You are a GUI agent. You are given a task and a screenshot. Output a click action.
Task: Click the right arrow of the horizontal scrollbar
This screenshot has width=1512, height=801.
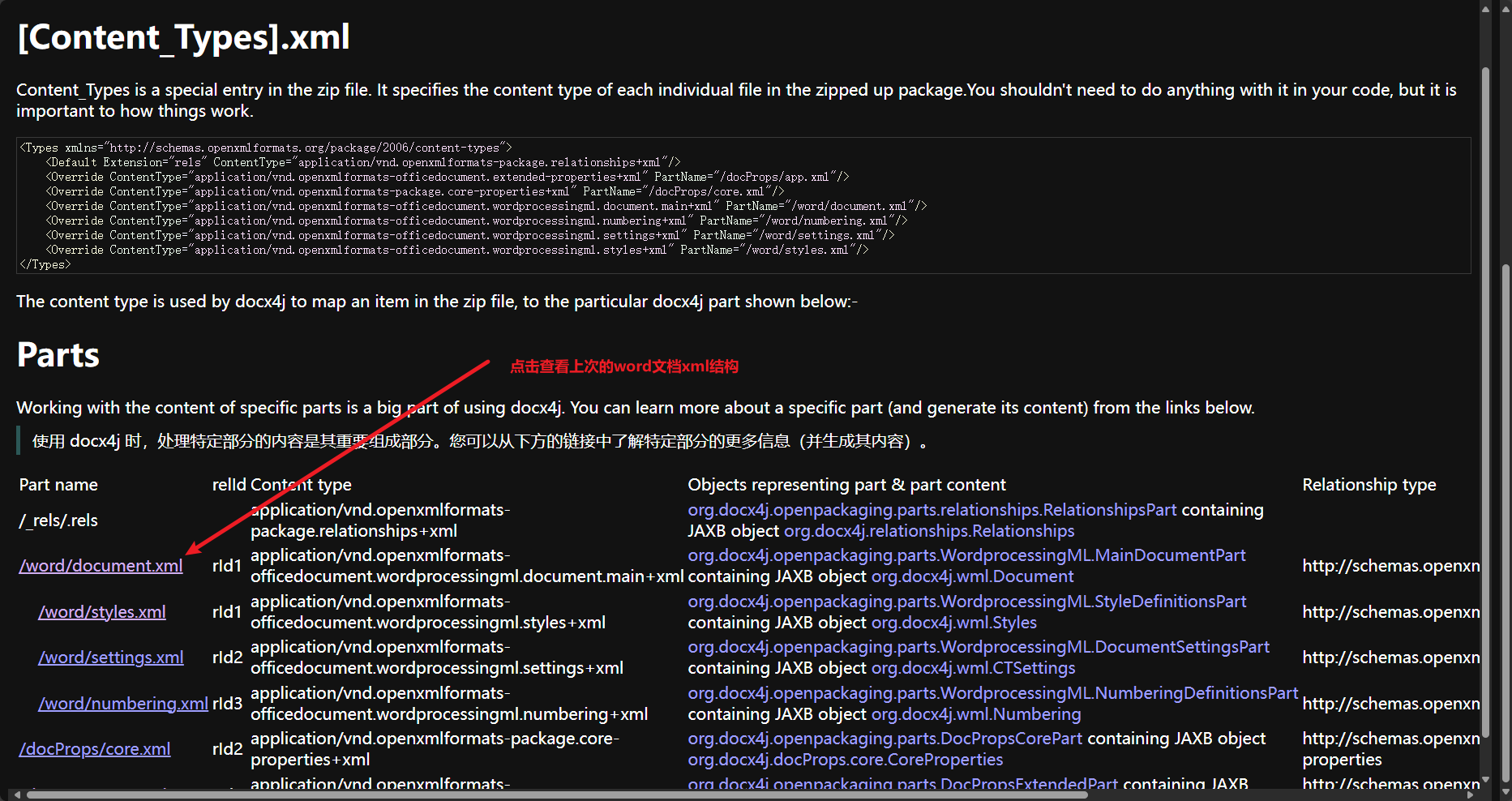1471,795
